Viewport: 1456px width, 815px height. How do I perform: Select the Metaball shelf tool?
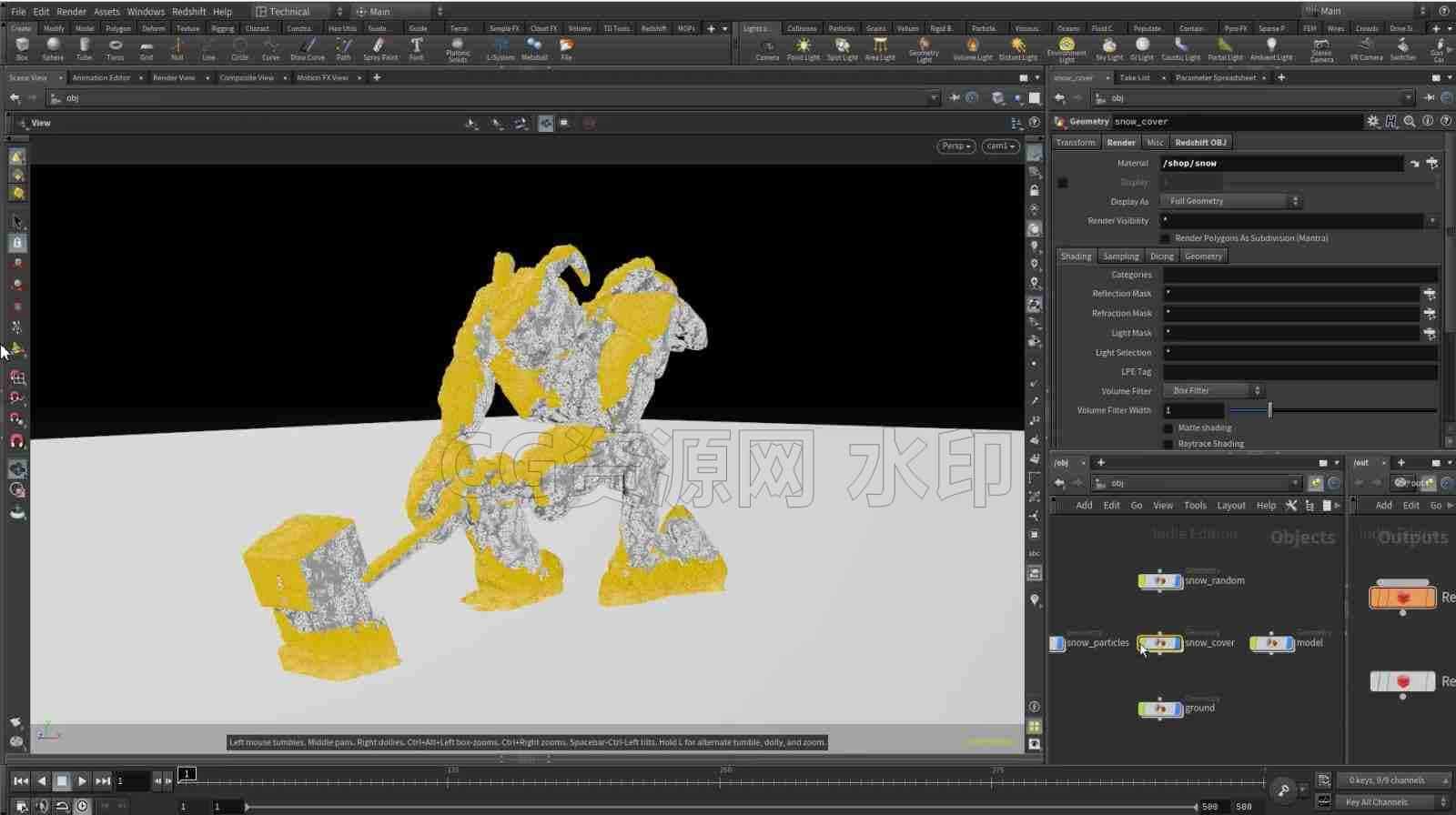(534, 48)
